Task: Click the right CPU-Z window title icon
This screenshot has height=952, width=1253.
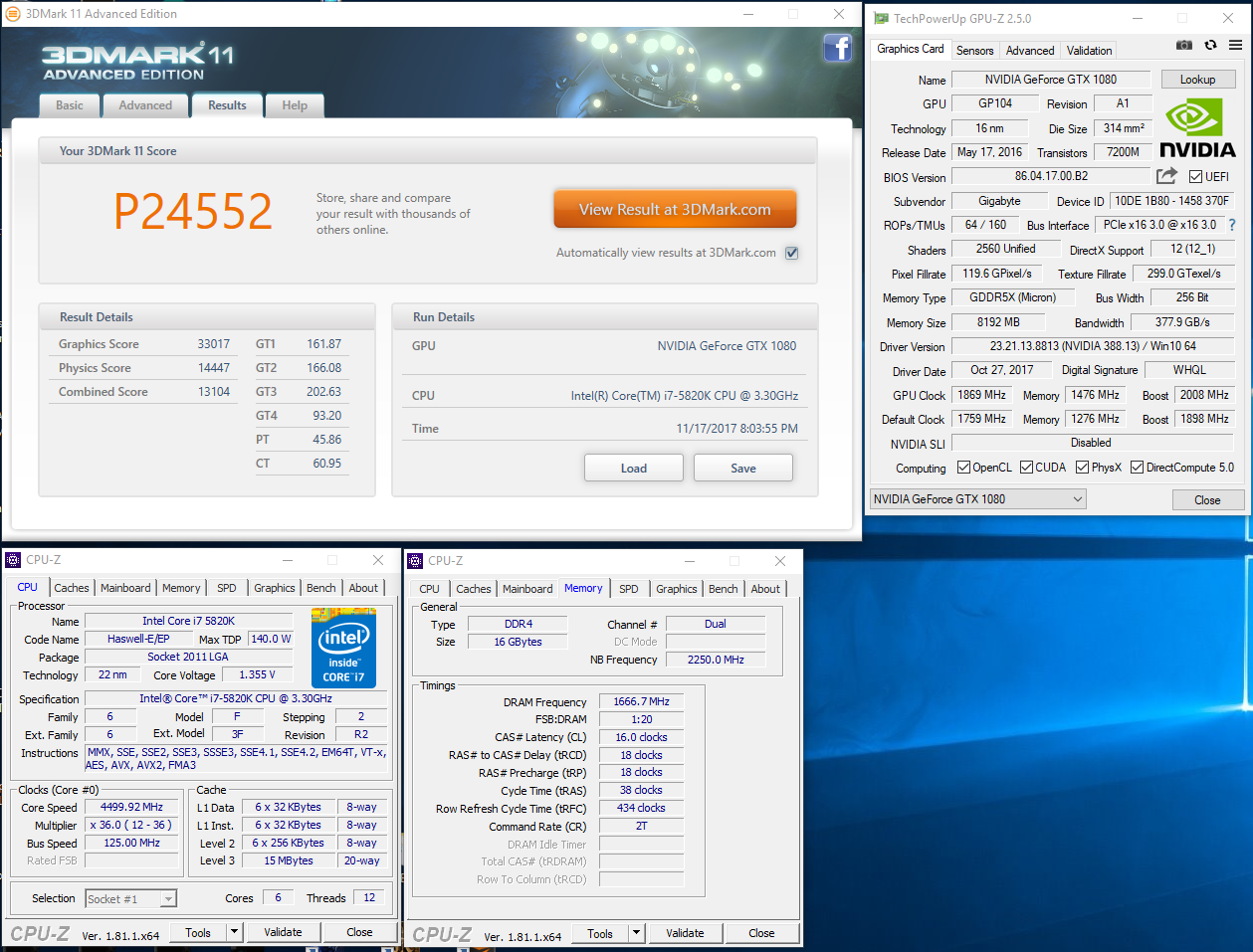Action: coord(416,561)
